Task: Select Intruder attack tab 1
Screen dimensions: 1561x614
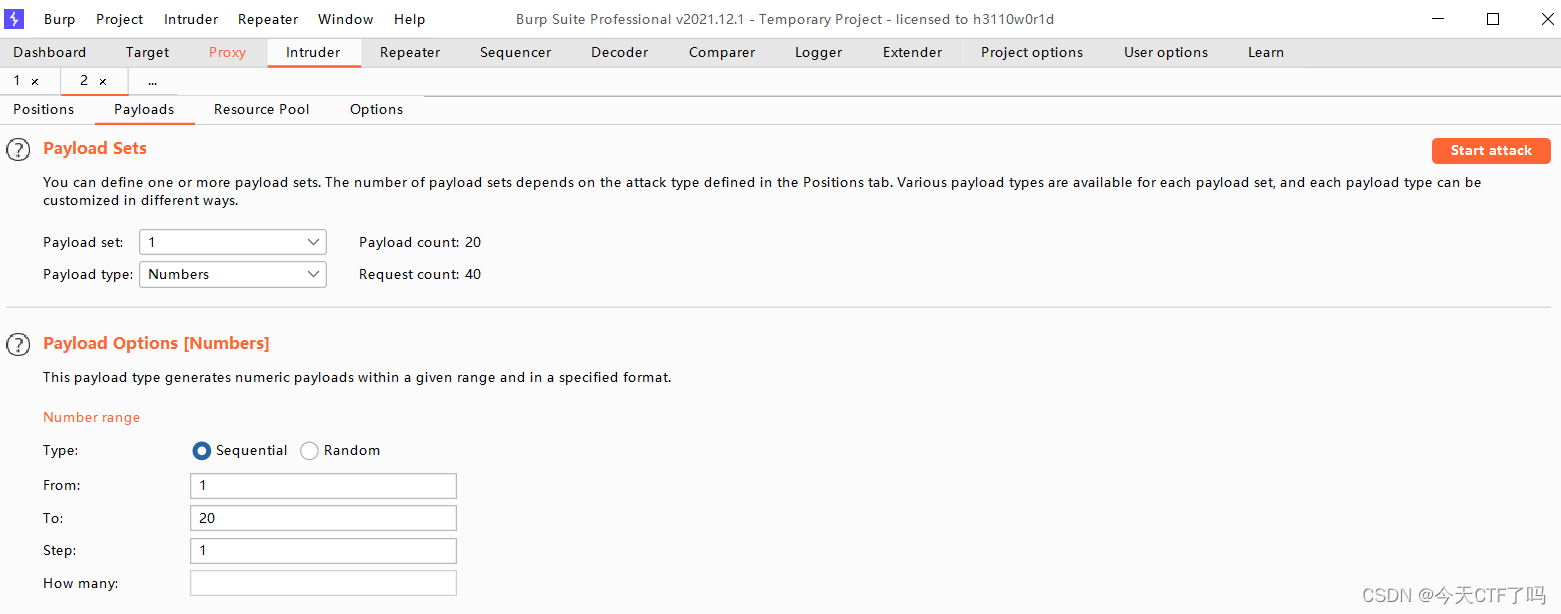Action: [x=17, y=81]
